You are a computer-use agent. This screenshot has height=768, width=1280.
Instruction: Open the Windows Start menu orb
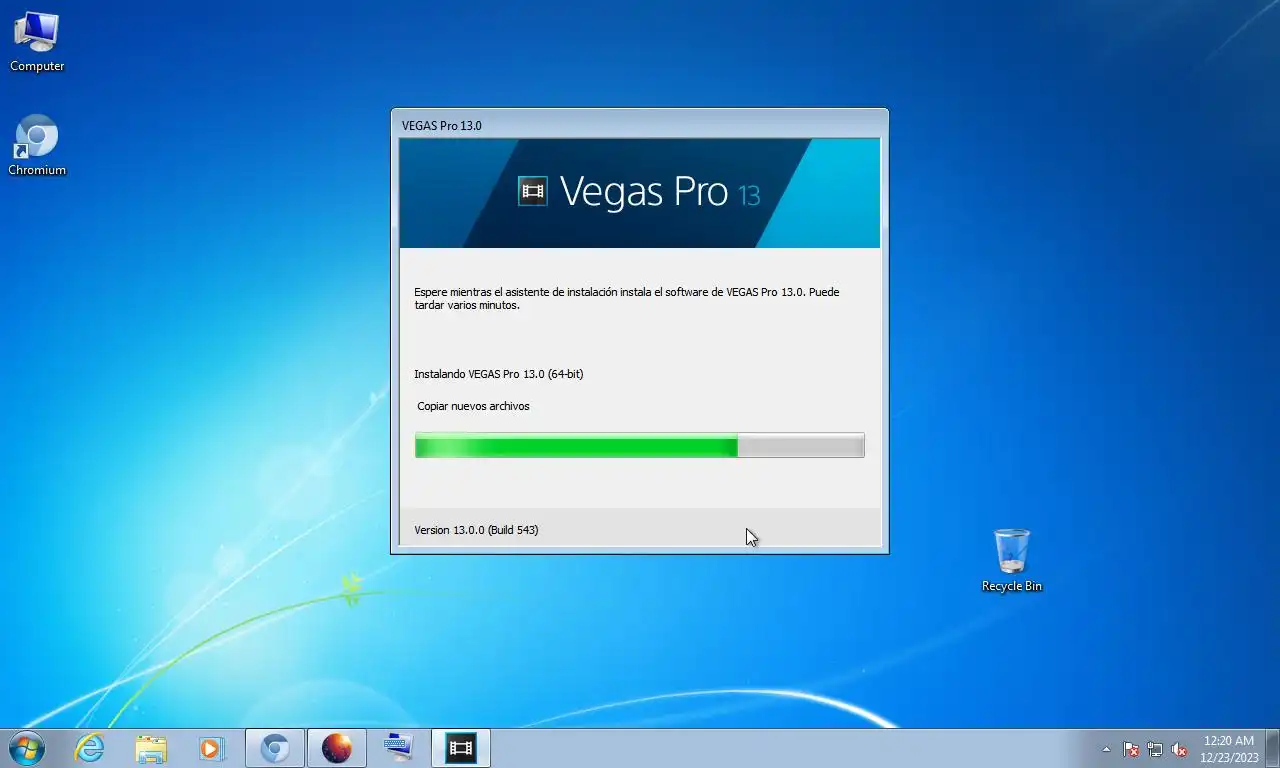click(x=26, y=748)
